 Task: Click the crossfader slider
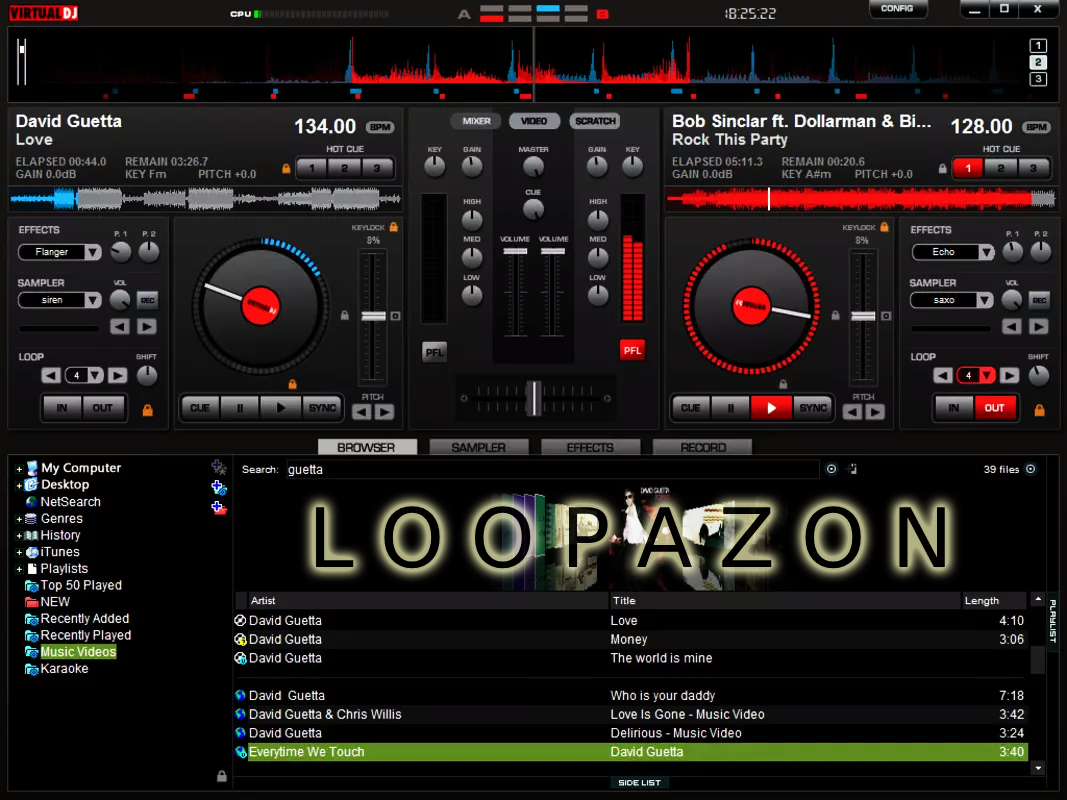(x=535, y=399)
